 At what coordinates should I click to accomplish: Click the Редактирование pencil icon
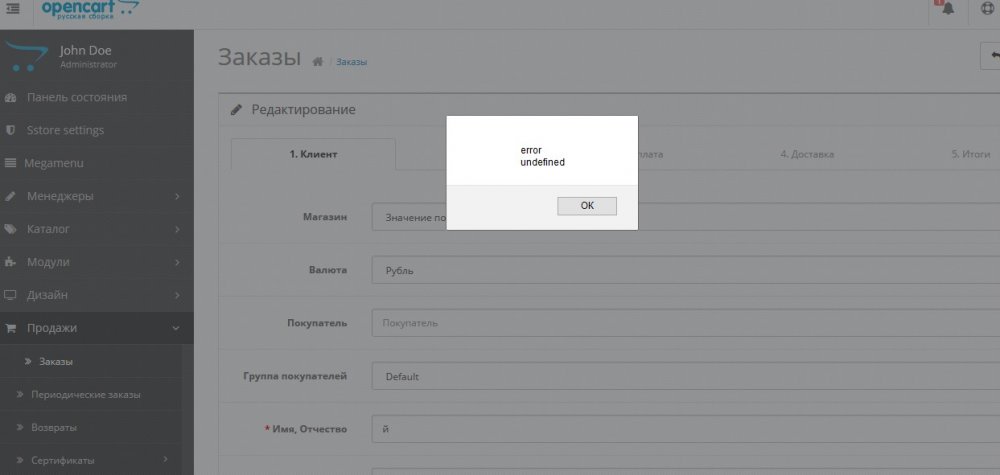pyautogui.click(x=237, y=110)
